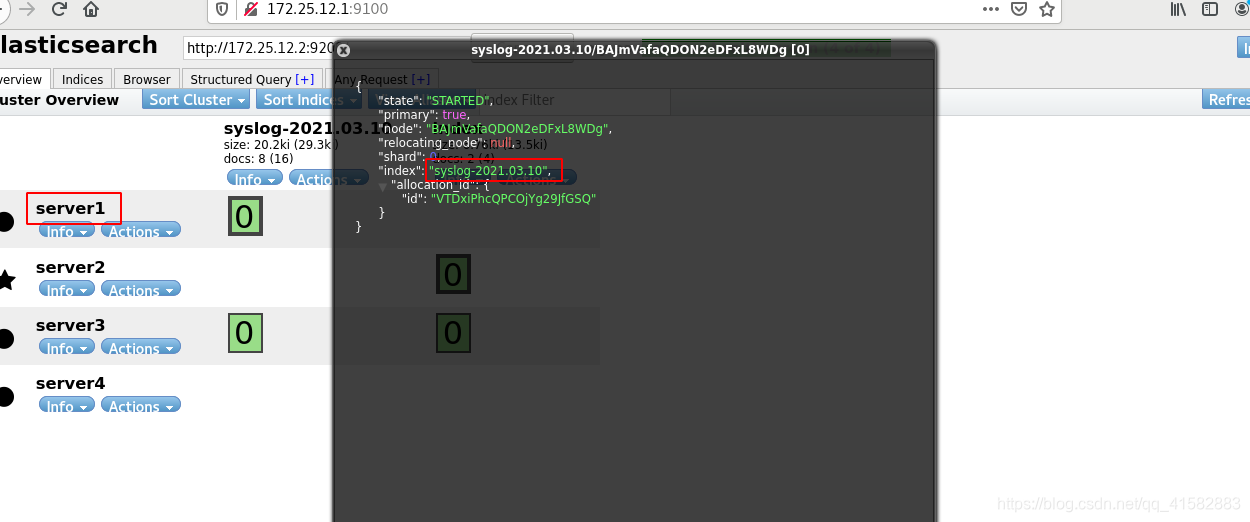Open Info dropdown for server4

(x=67, y=406)
